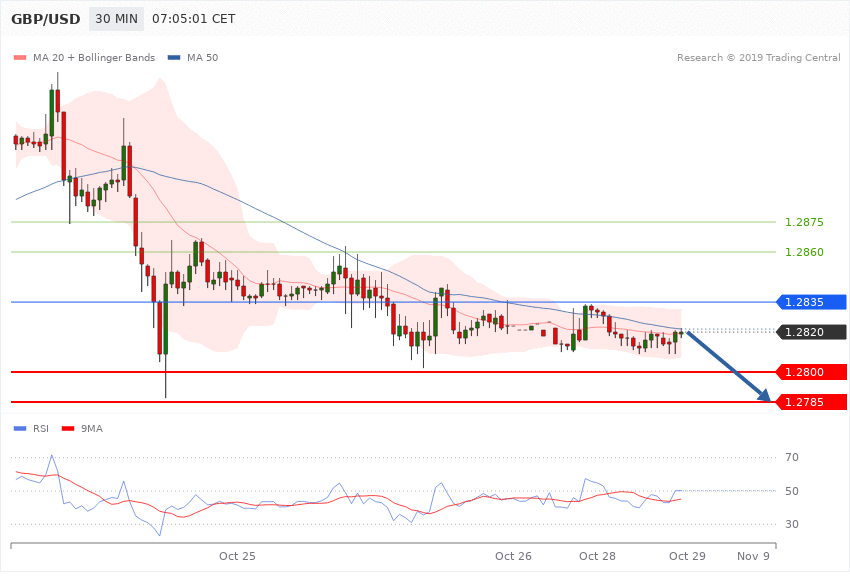850x576 pixels.
Task: Click the red 1.2800 support price tag
Action: click(x=812, y=372)
